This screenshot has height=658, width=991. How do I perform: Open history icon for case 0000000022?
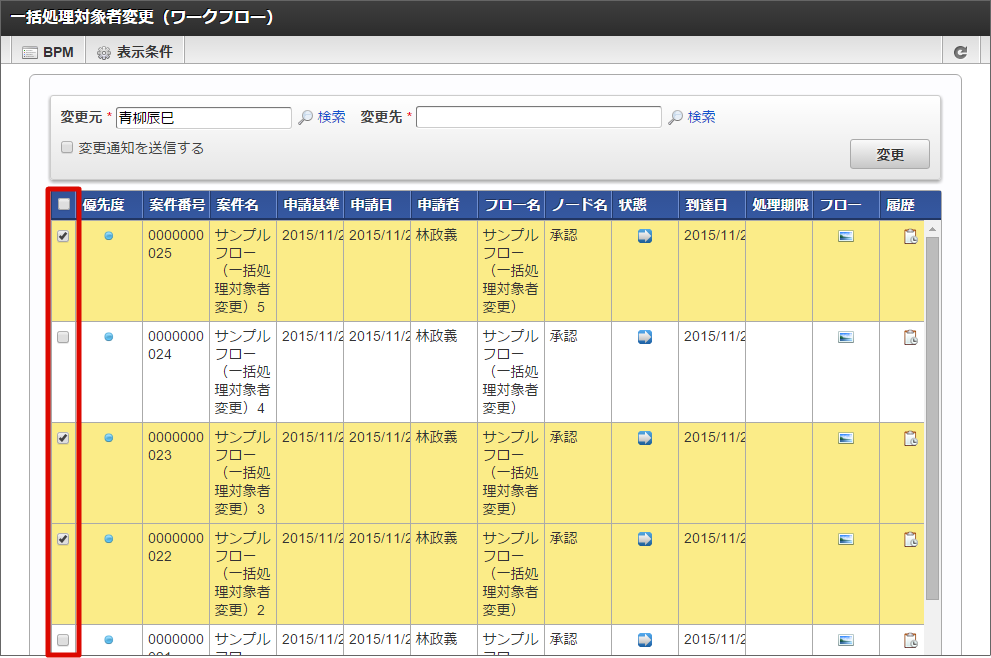[x=910, y=539]
